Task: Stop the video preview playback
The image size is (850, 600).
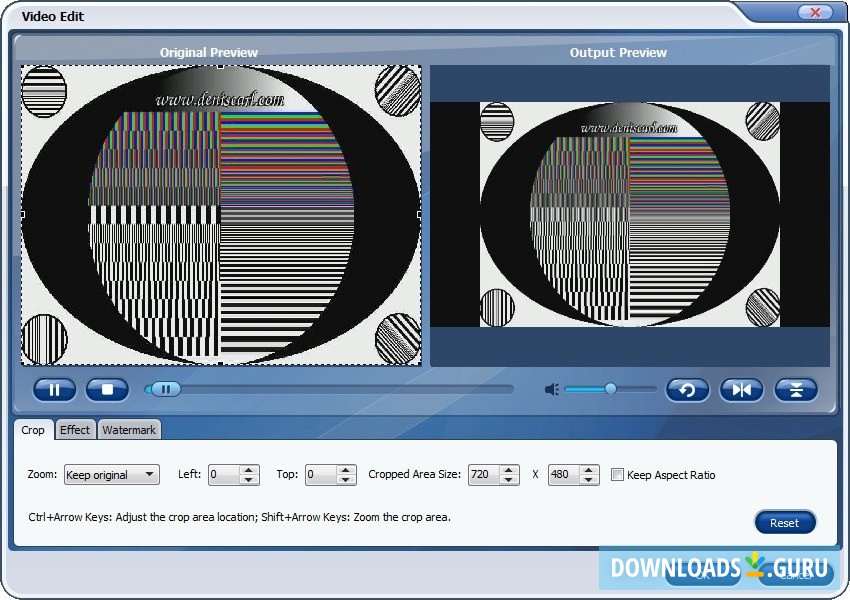Action: coord(107,390)
